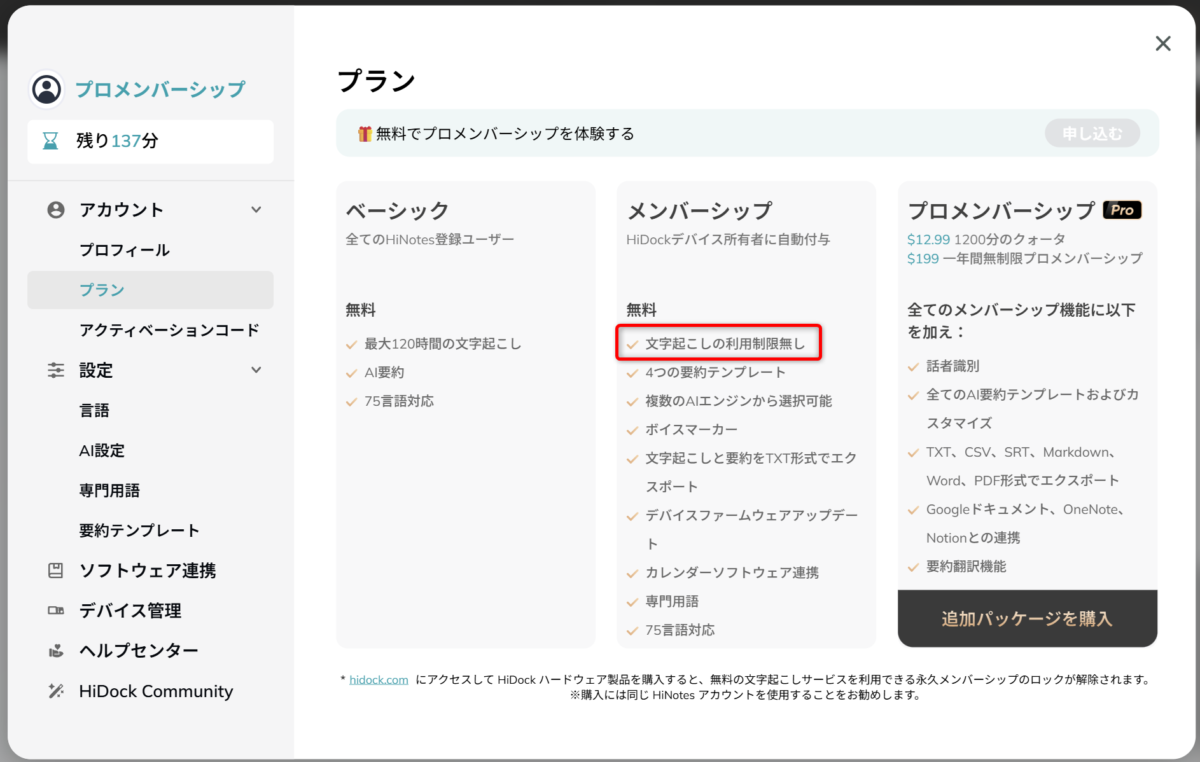Click the ソフトウェア連携 icon in the sidebar
The height and width of the screenshot is (762, 1200).
pos(56,571)
